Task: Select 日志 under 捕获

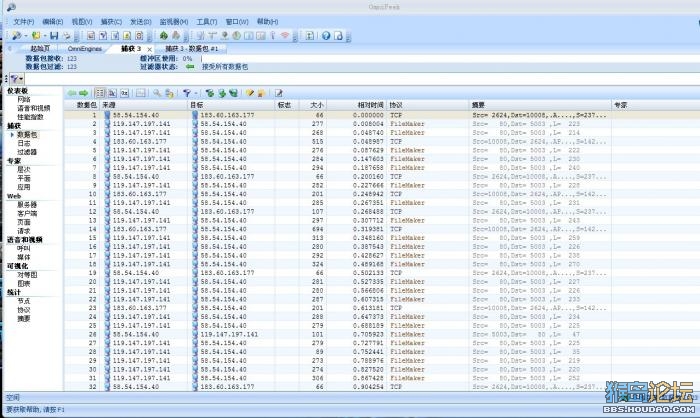Action: [x=24, y=143]
